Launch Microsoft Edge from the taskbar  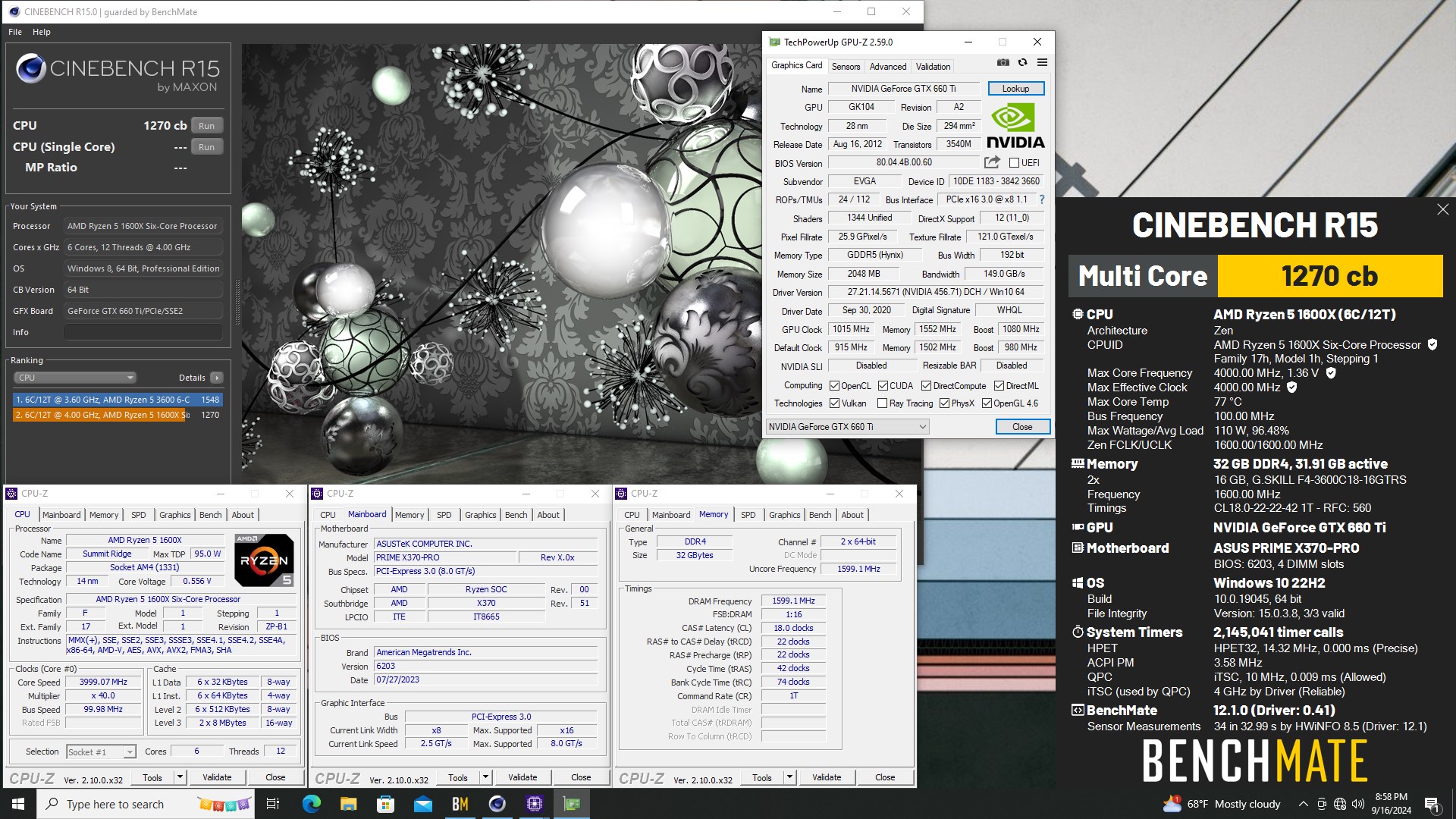pyautogui.click(x=312, y=804)
